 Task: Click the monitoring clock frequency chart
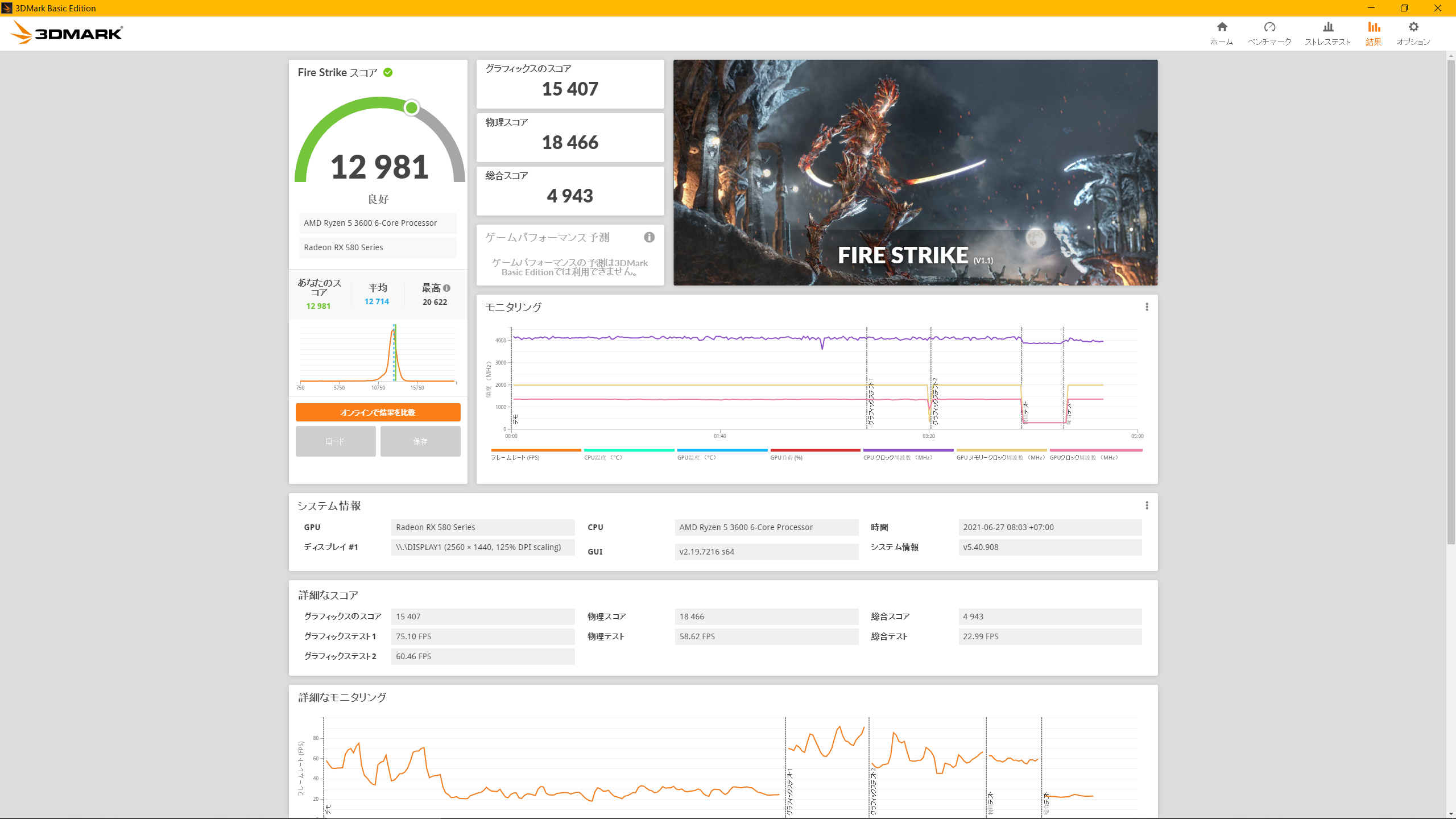click(x=824, y=379)
